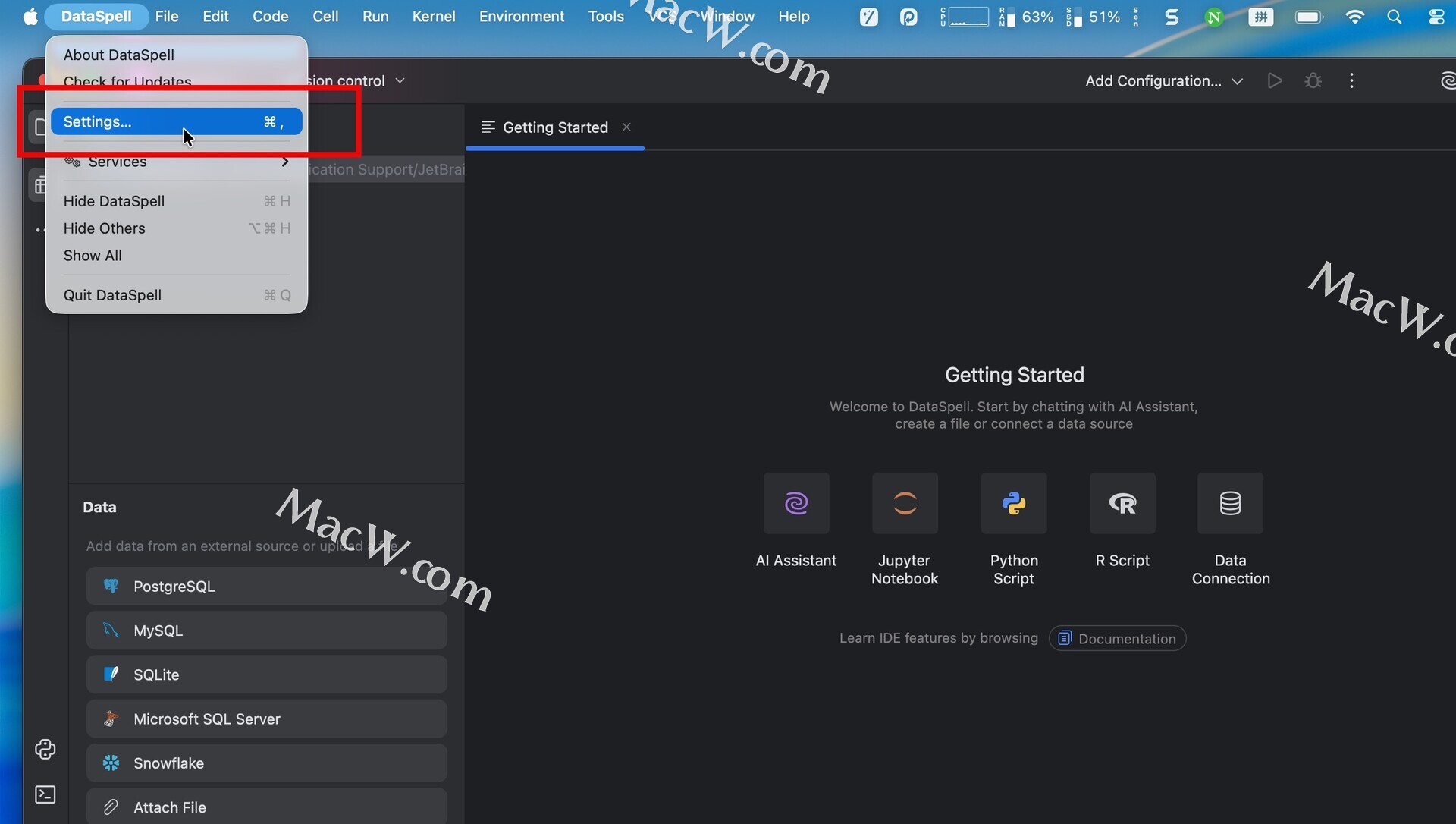Open the Kernel menu
Viewport: 1456px width, 824px height.
pos(433,16)
